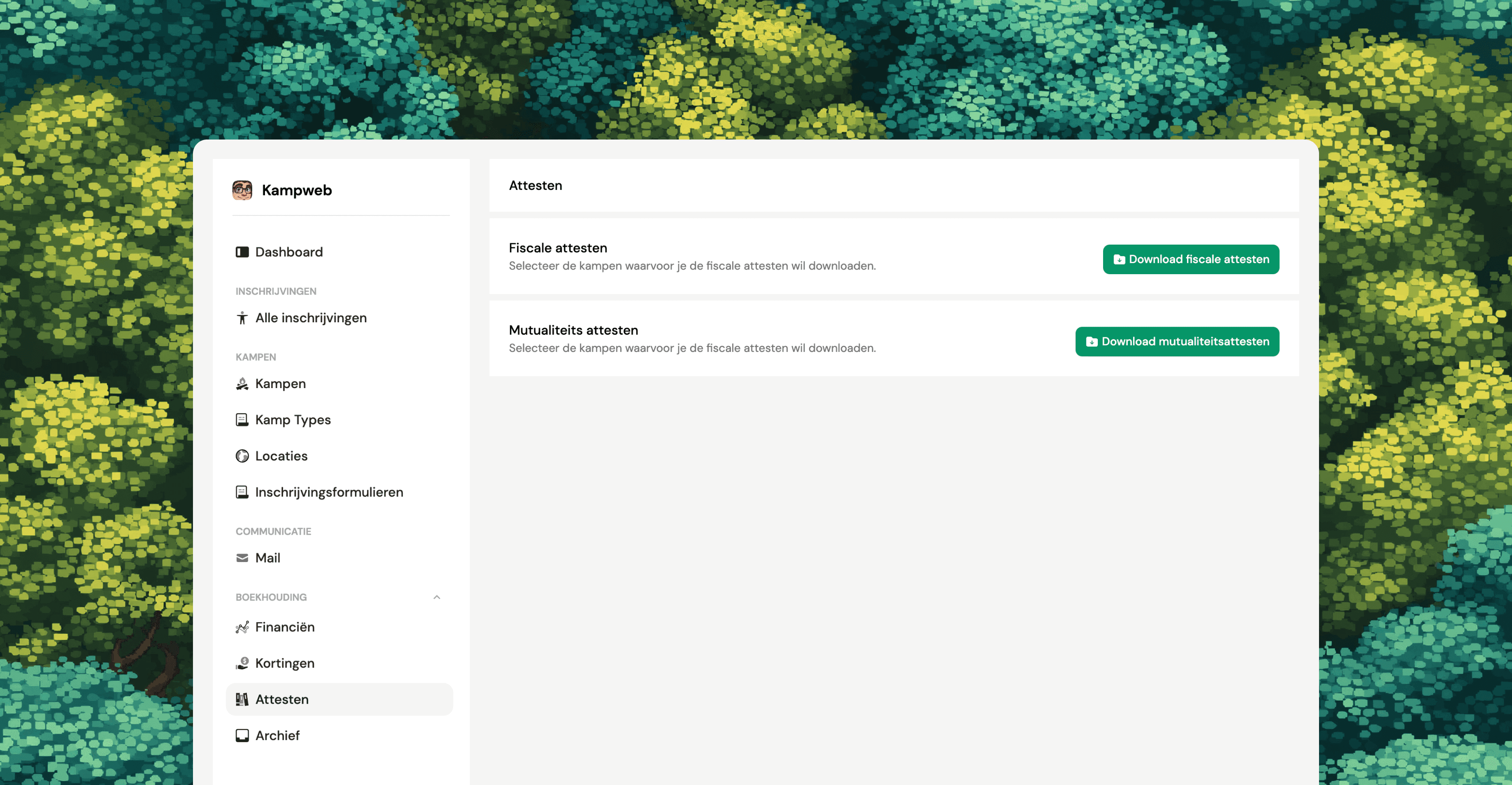Open the Kamp Types card icon
This screenshot has height=785, width=1512.
point(242,419)
